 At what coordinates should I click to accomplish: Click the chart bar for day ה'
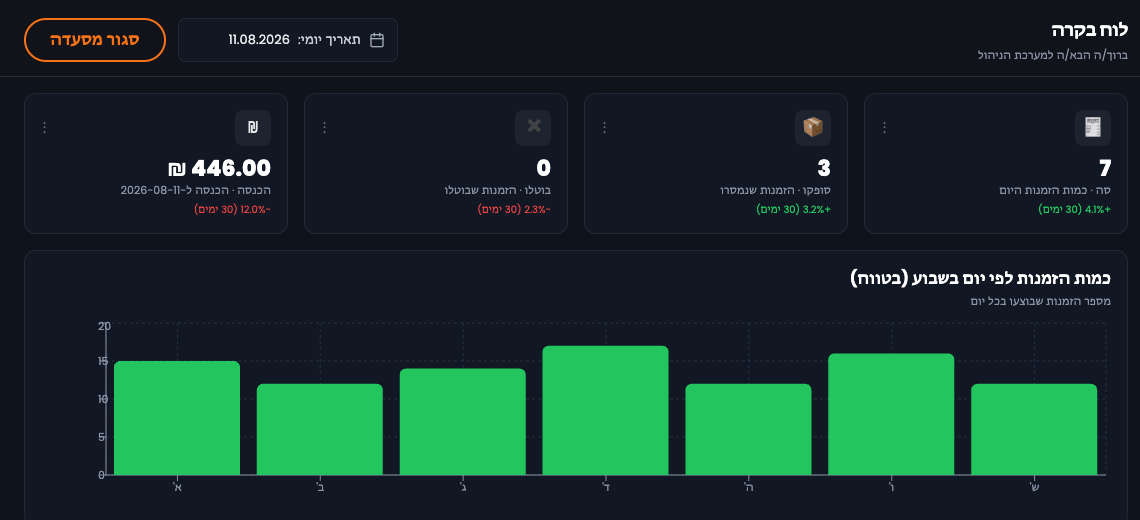pyautogui.click(x=748, y=429)
